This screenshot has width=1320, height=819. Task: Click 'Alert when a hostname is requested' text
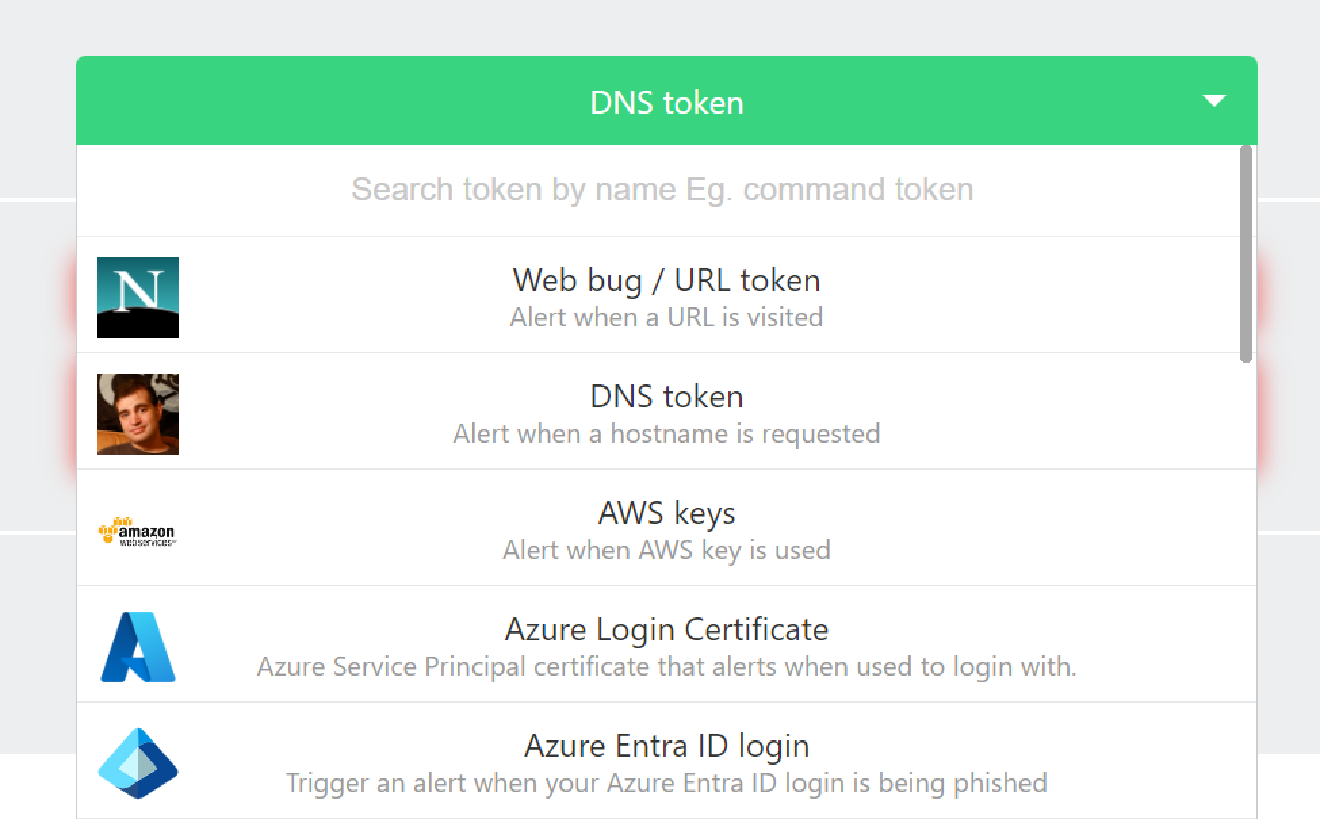click(666, 433)
